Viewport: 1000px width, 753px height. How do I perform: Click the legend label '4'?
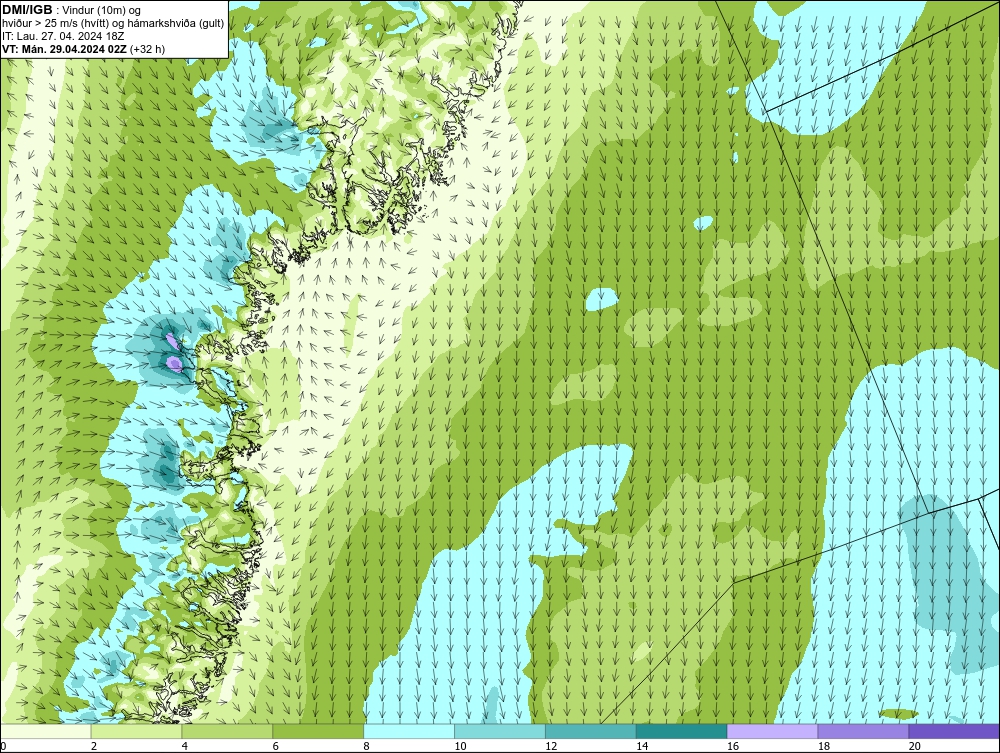(x=185, y=746)
